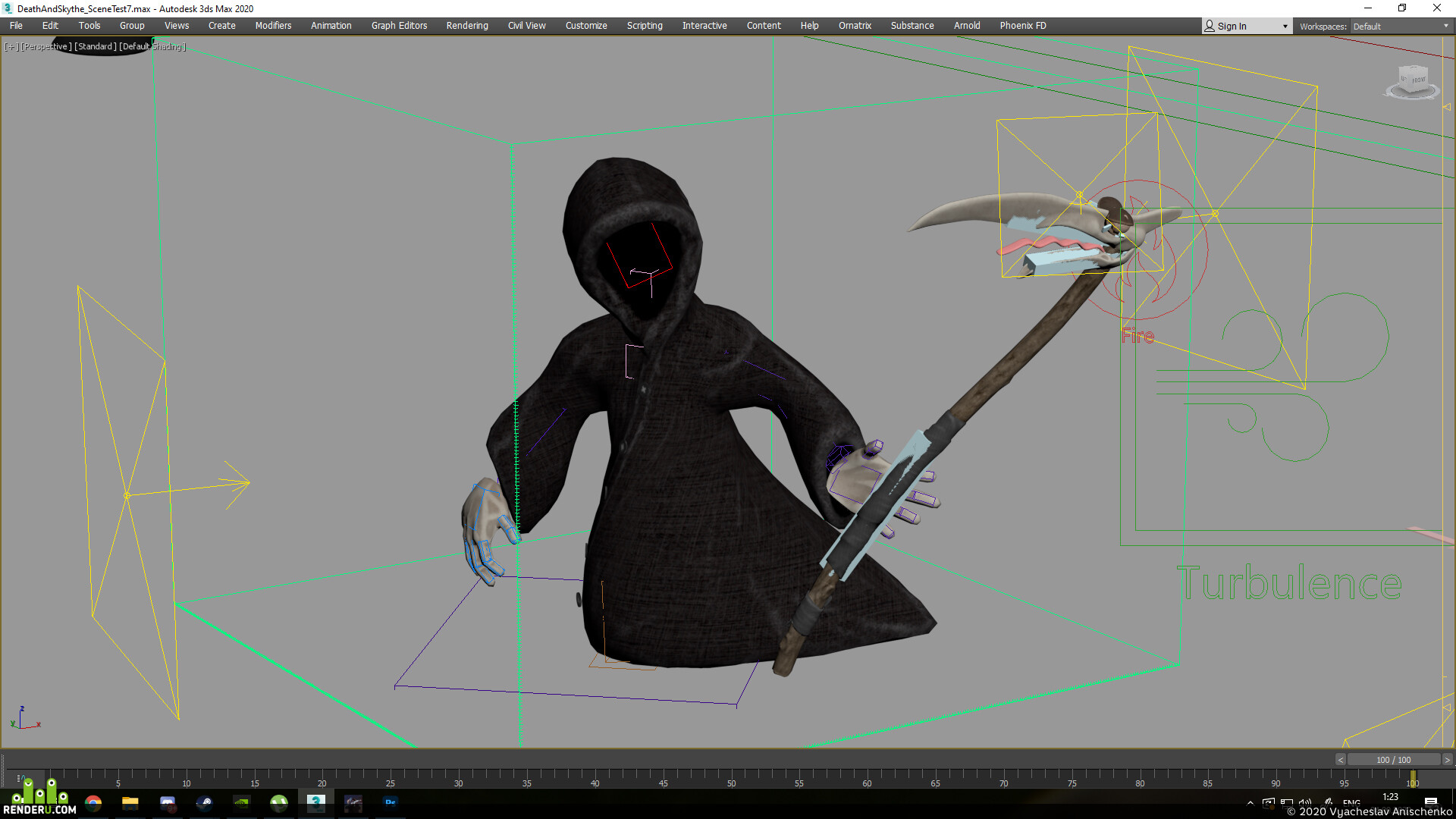Viewport: 1456px width, 819px height.
Task: Open Photoshop from the taskbar
Action: coord(391,802)
